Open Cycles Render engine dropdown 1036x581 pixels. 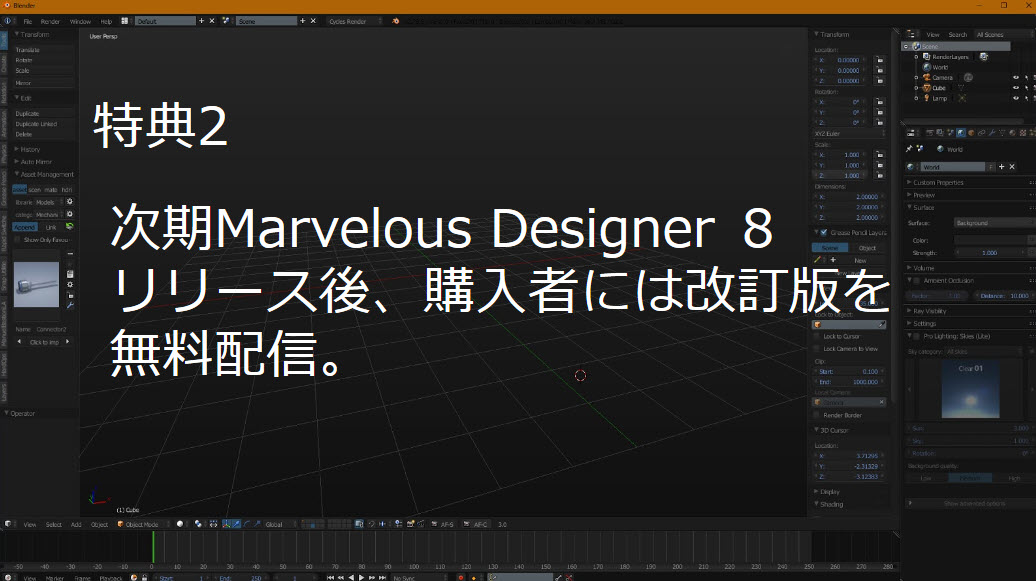click(354, 21)
